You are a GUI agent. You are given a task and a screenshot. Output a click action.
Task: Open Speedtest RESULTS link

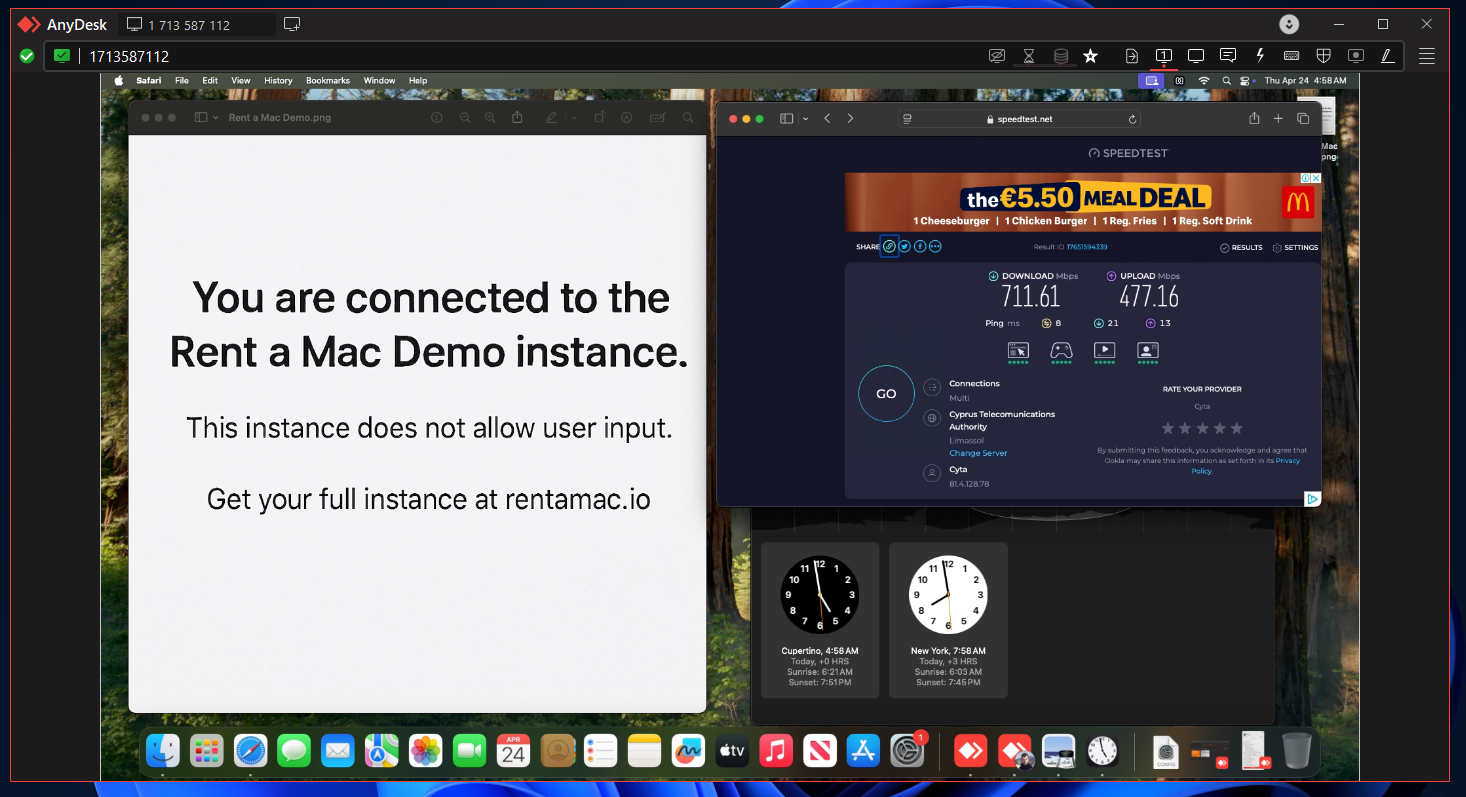coord(1241,247)
